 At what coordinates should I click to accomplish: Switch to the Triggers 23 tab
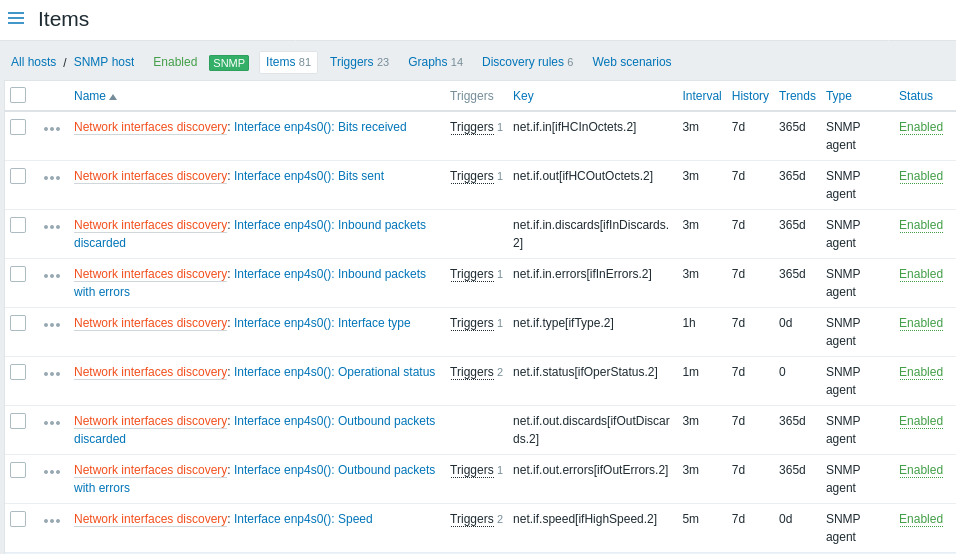click(x=359, y=62)
